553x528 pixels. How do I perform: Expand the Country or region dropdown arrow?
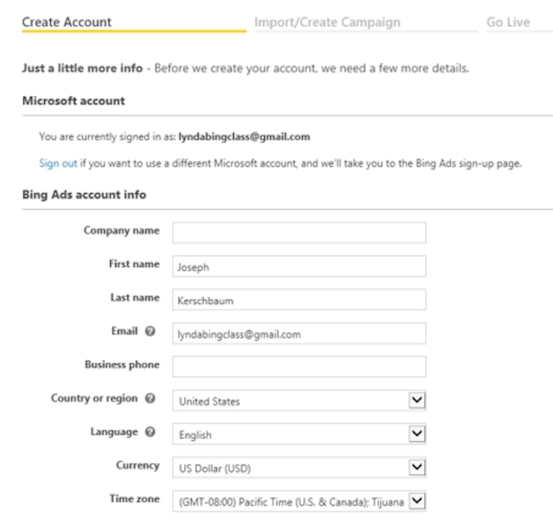(417, 400)
